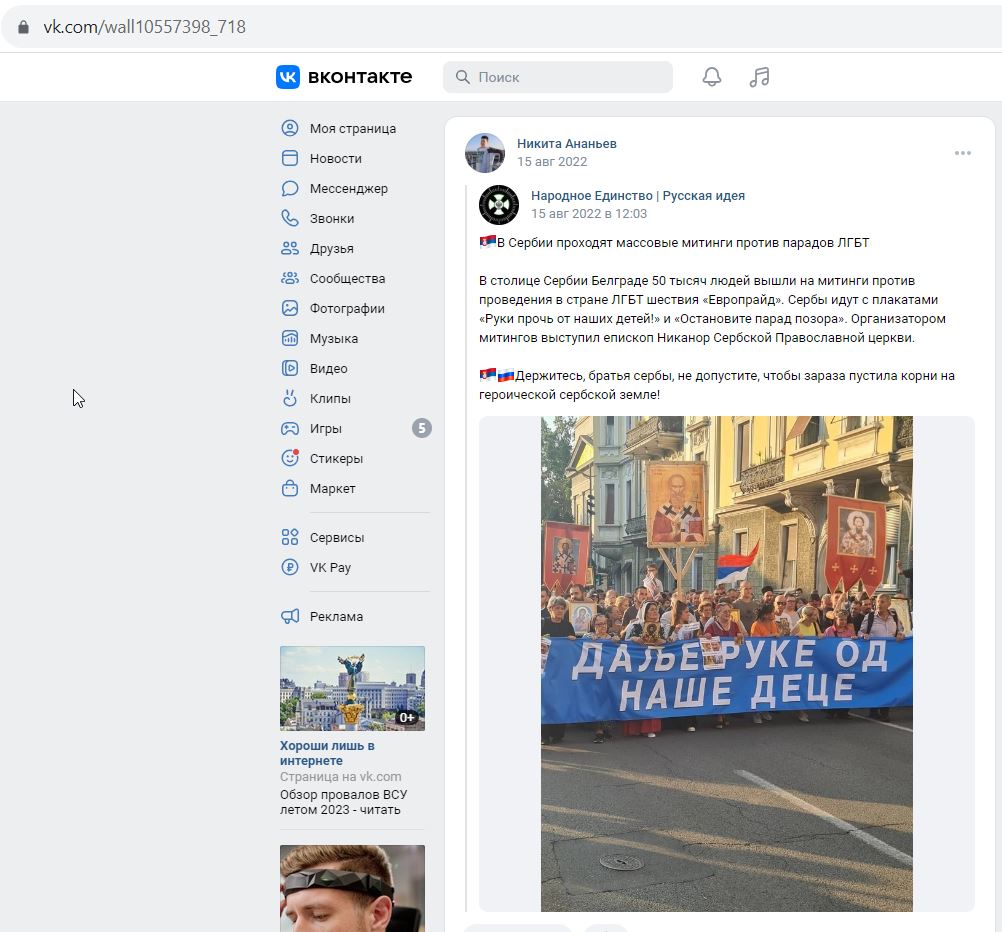Click the Клипы hand icon
Viewport: 1002px width, 932px height.
[290, 398]
